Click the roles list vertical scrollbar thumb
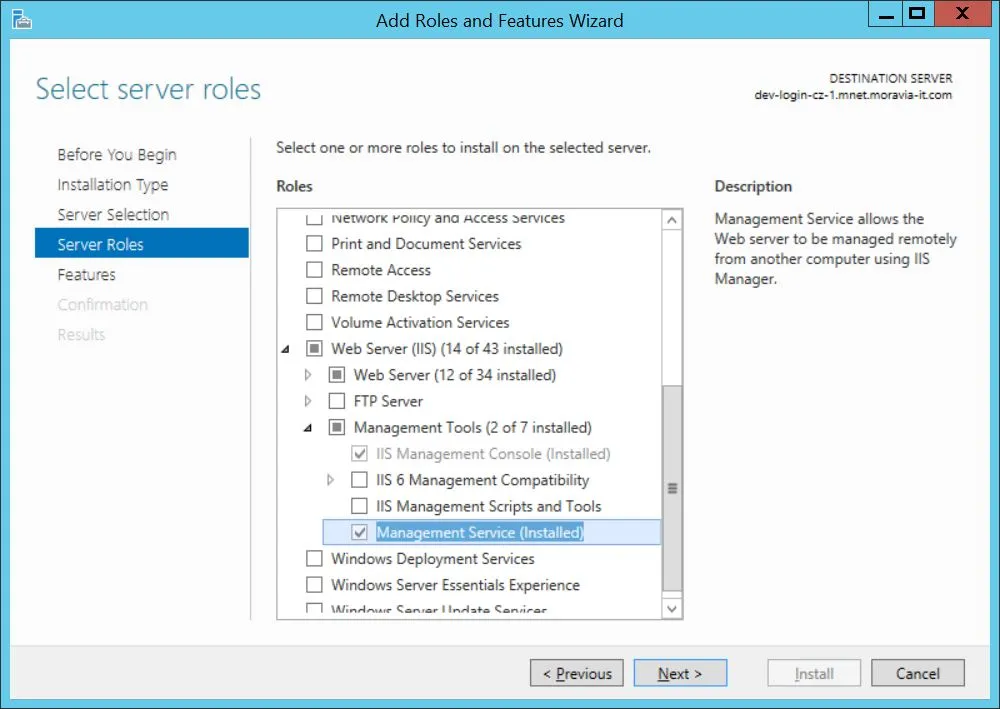This screenshot has height=709, width=1000. (672, 488)
